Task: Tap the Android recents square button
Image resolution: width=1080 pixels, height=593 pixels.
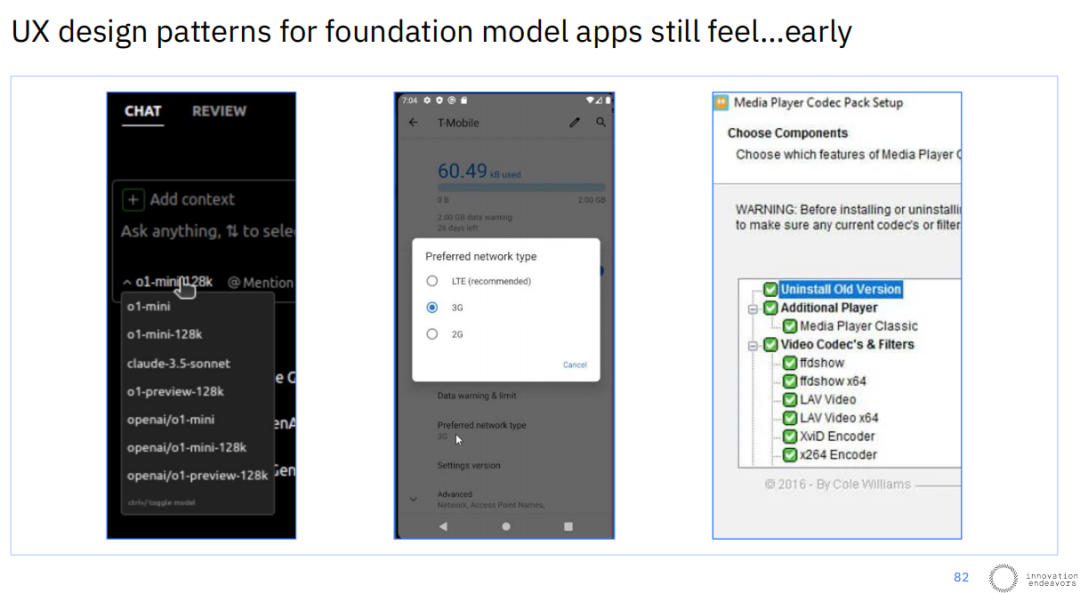Action: coord(568,526)
